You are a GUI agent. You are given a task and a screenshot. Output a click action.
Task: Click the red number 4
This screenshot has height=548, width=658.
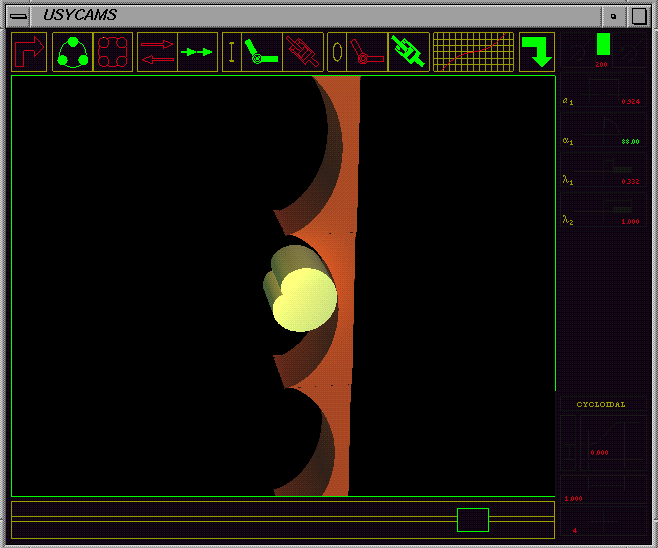(575, 531)
